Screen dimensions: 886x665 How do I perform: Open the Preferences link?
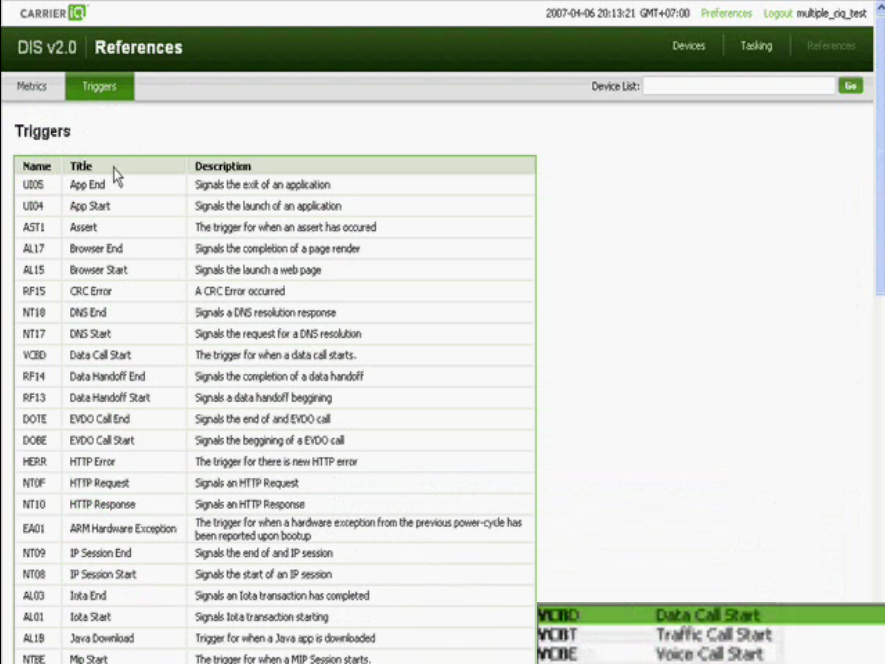pyautogui.click(x=726, y=14)
